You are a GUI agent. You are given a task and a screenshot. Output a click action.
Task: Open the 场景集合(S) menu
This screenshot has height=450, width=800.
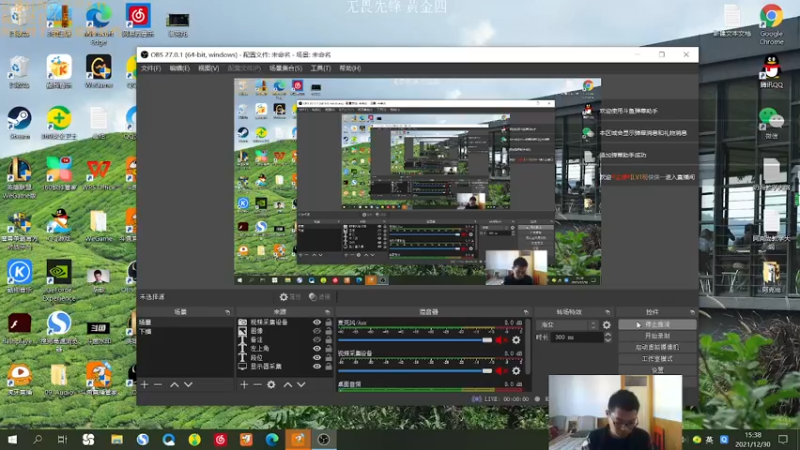pyautogui.click(x=286, y=68)
